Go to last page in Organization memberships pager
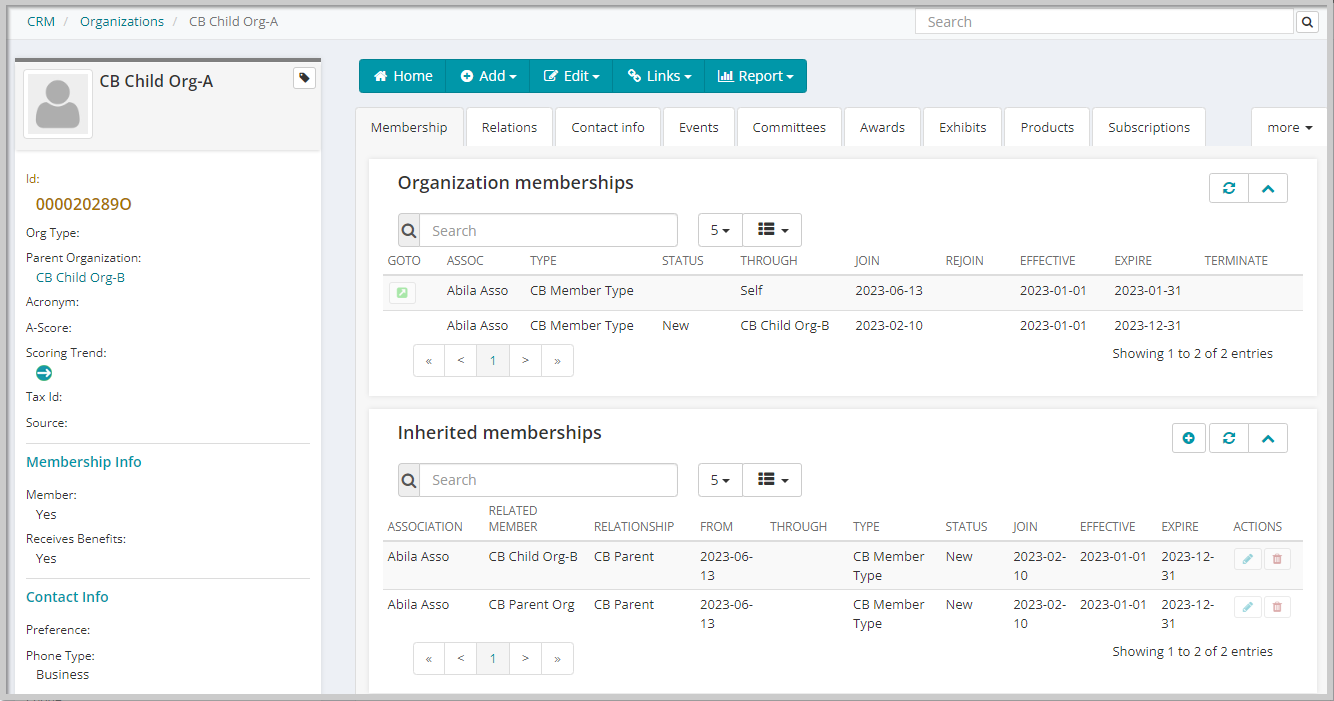Screen dimensions: 1334x701 557,361
